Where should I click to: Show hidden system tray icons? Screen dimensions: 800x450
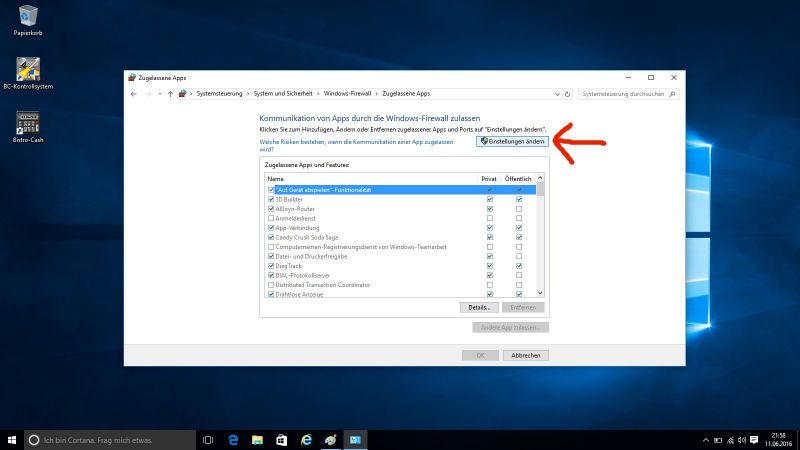pos(706,440)
